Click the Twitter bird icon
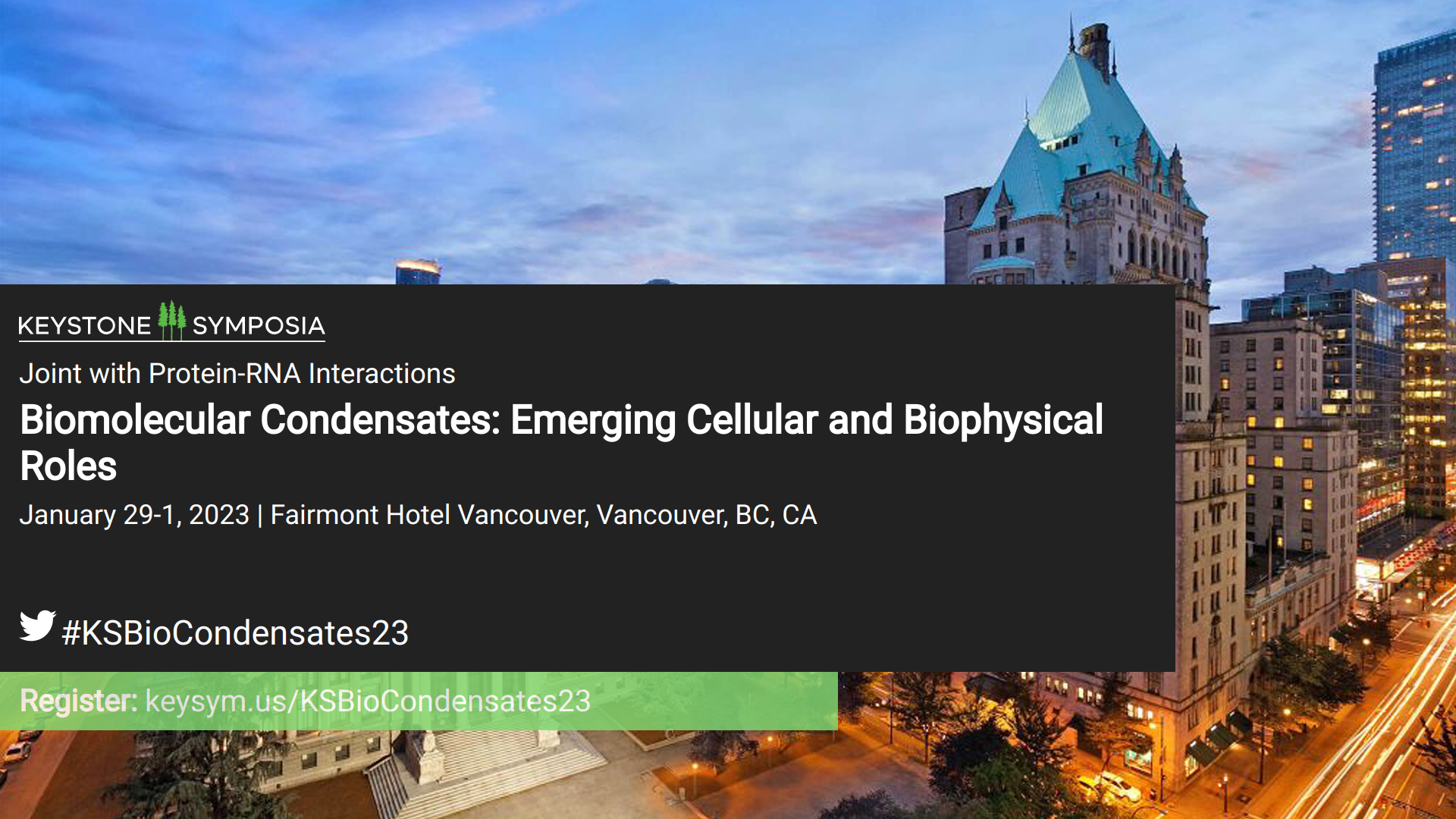The width and height of the screenshot is (1456, 819). pos(37,626)
